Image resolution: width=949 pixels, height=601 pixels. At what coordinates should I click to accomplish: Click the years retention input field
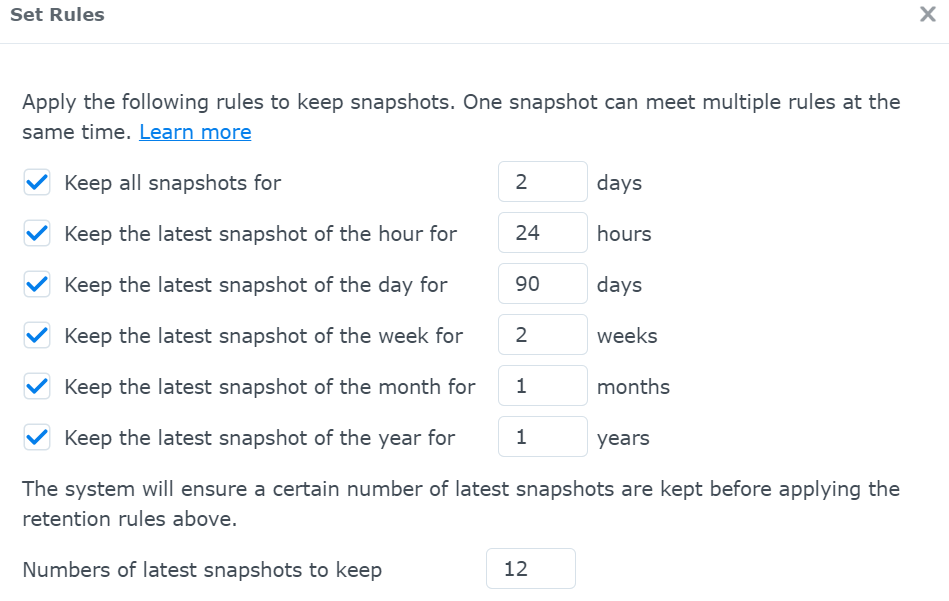pyautogui.click(x=542, y=437)
